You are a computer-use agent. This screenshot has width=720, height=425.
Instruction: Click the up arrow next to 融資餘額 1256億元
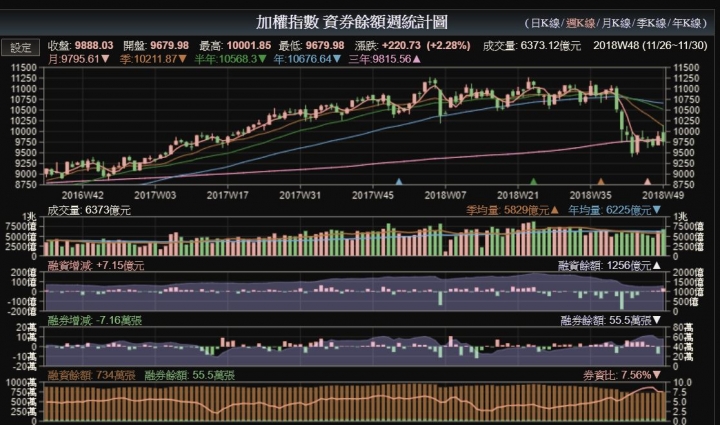click(x=657, y=265)
